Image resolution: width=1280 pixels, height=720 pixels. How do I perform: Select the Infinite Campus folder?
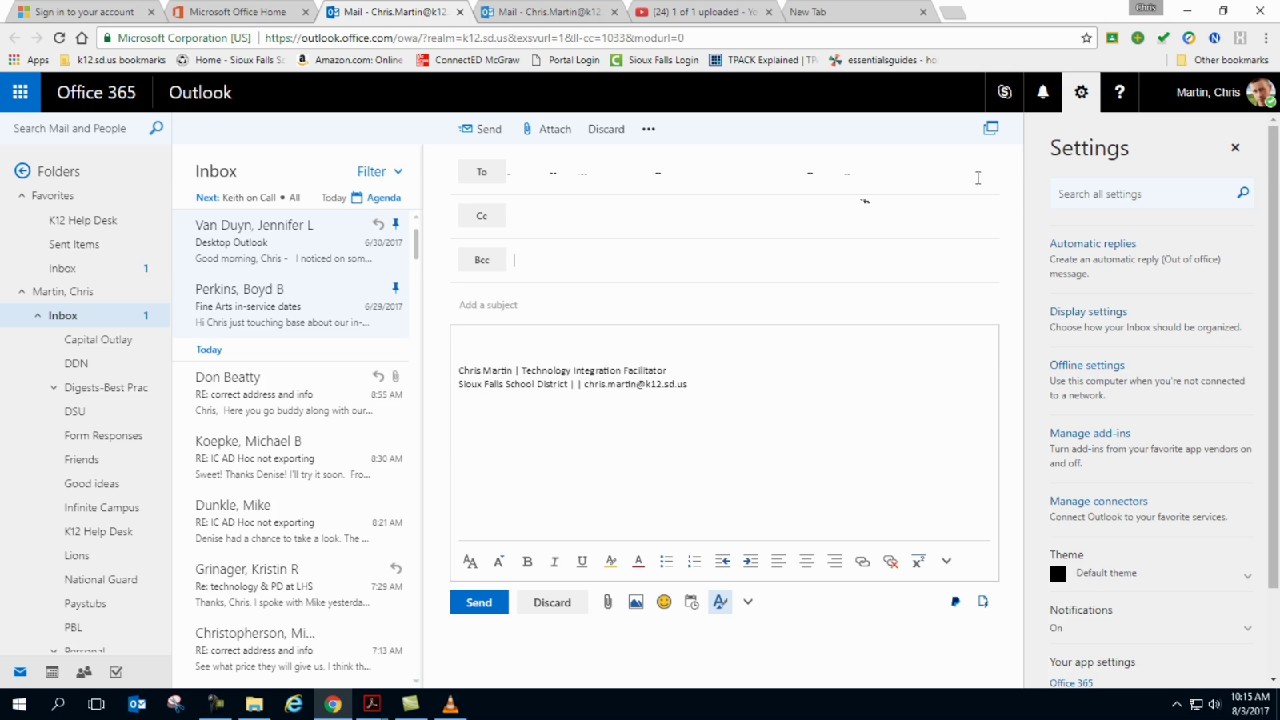coord(102,508)
